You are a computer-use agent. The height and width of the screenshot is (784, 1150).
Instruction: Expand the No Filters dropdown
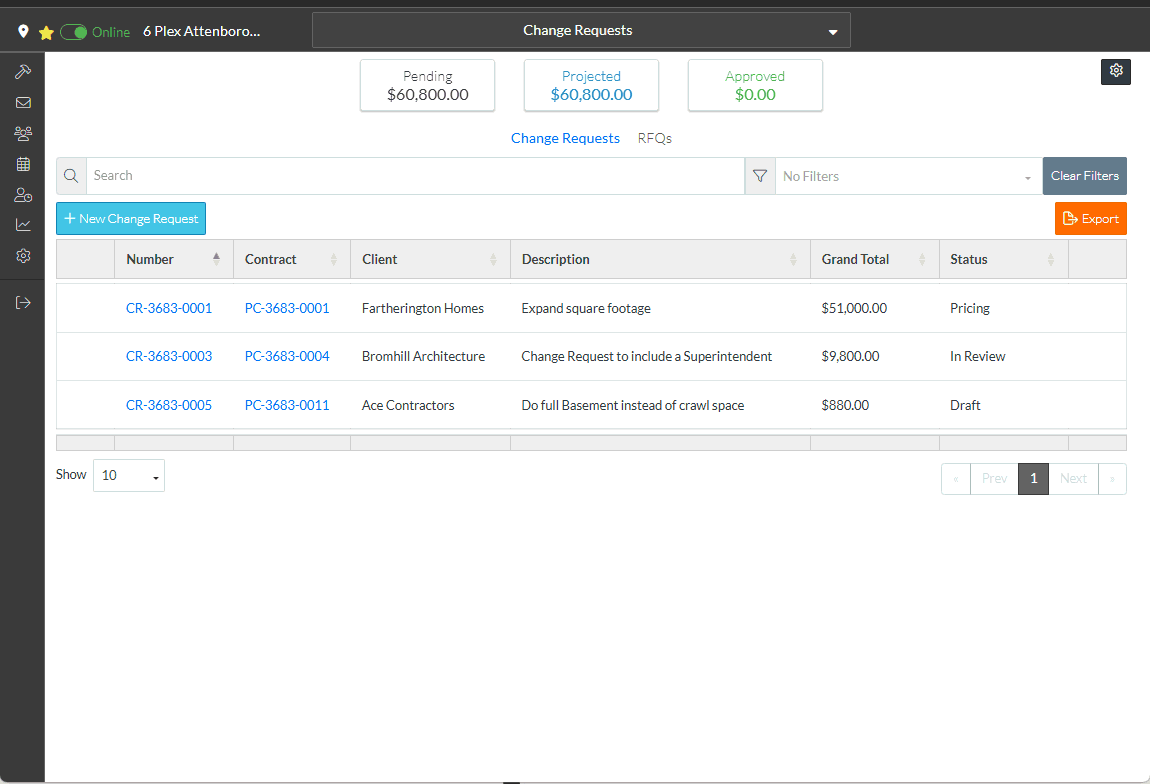907,176
